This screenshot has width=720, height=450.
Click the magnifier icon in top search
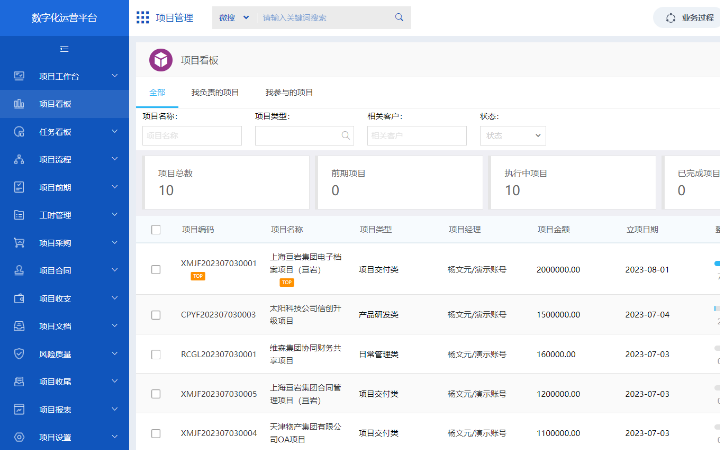(x=399, y=17)
